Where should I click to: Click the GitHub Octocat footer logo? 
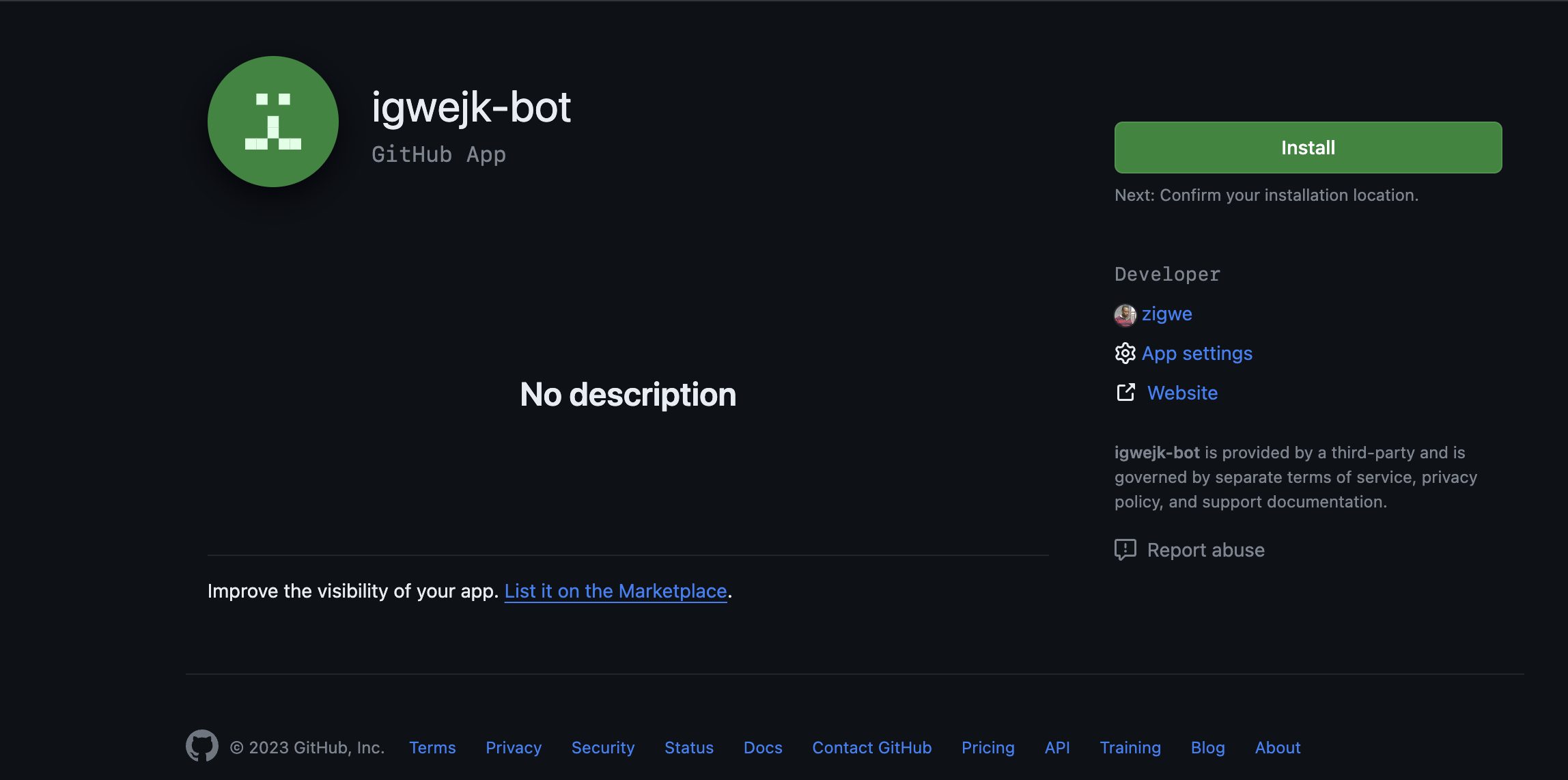(202, 746)
